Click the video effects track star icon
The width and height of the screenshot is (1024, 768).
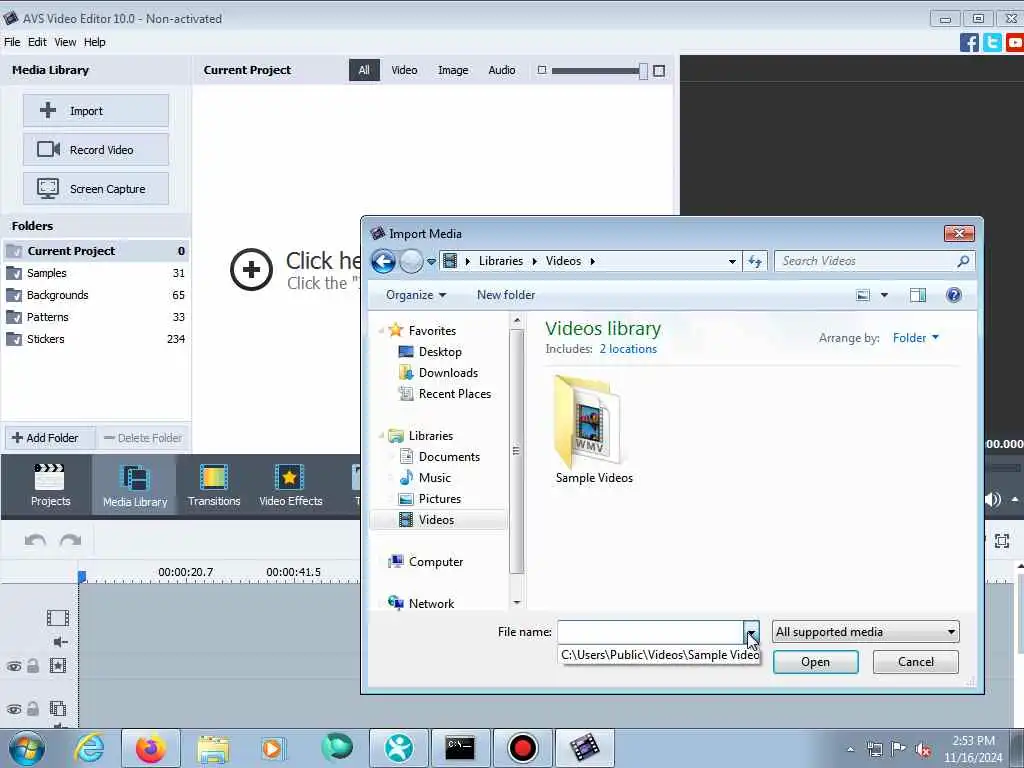(57, 665)
